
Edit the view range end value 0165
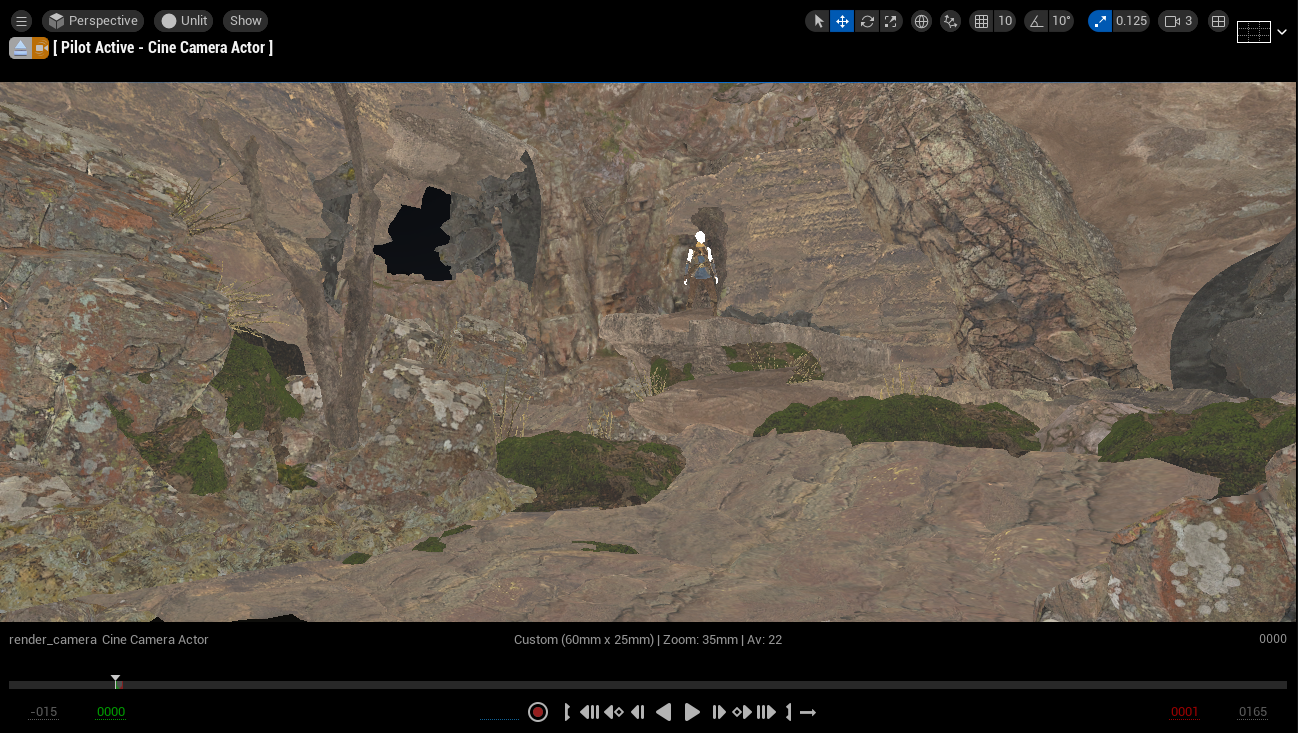point(1252,712)
